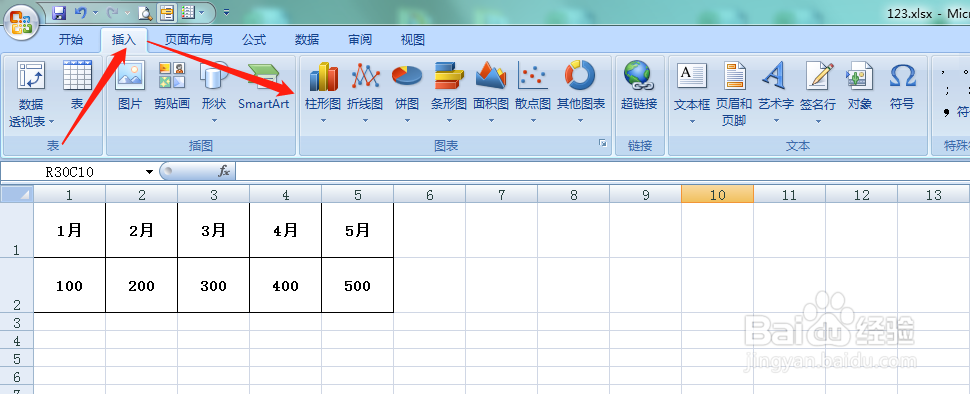The image size is (970, 394).
Task: Insert a 表 table
Action: tap(77, 87)
